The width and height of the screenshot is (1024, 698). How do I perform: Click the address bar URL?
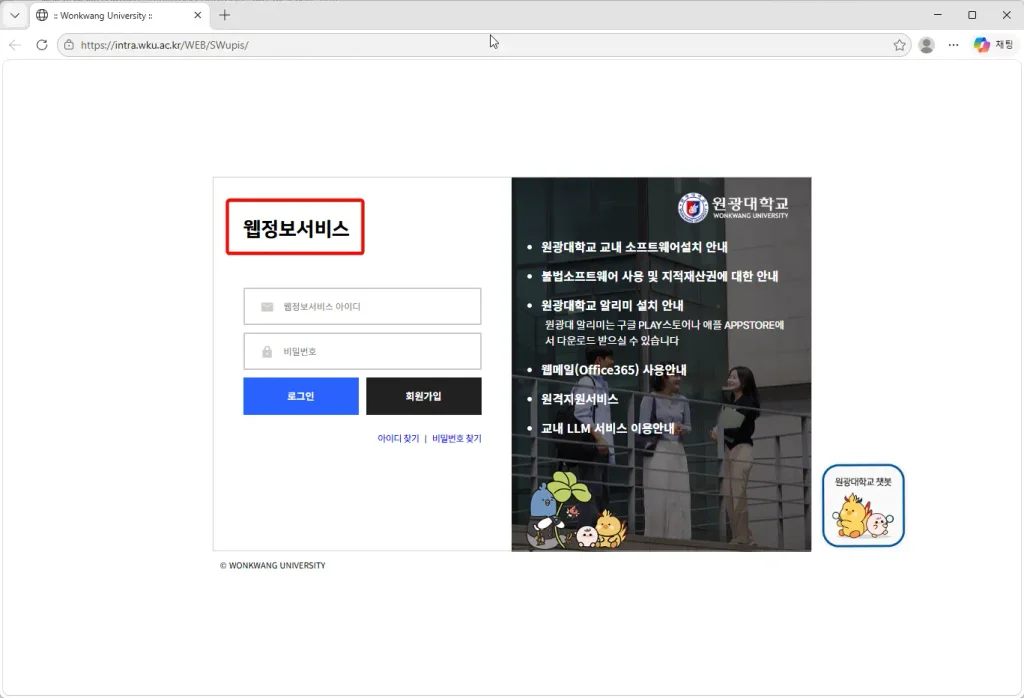pyautogui.click(x=165, y=45)
